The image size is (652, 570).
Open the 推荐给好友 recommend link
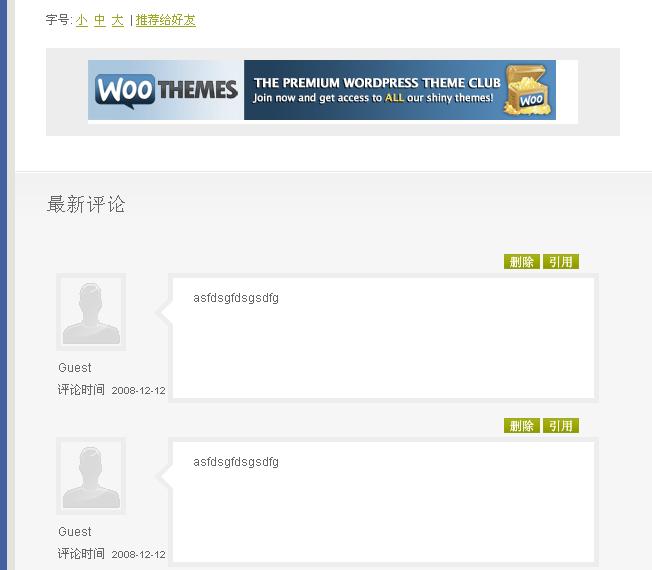tap(165, 20)
